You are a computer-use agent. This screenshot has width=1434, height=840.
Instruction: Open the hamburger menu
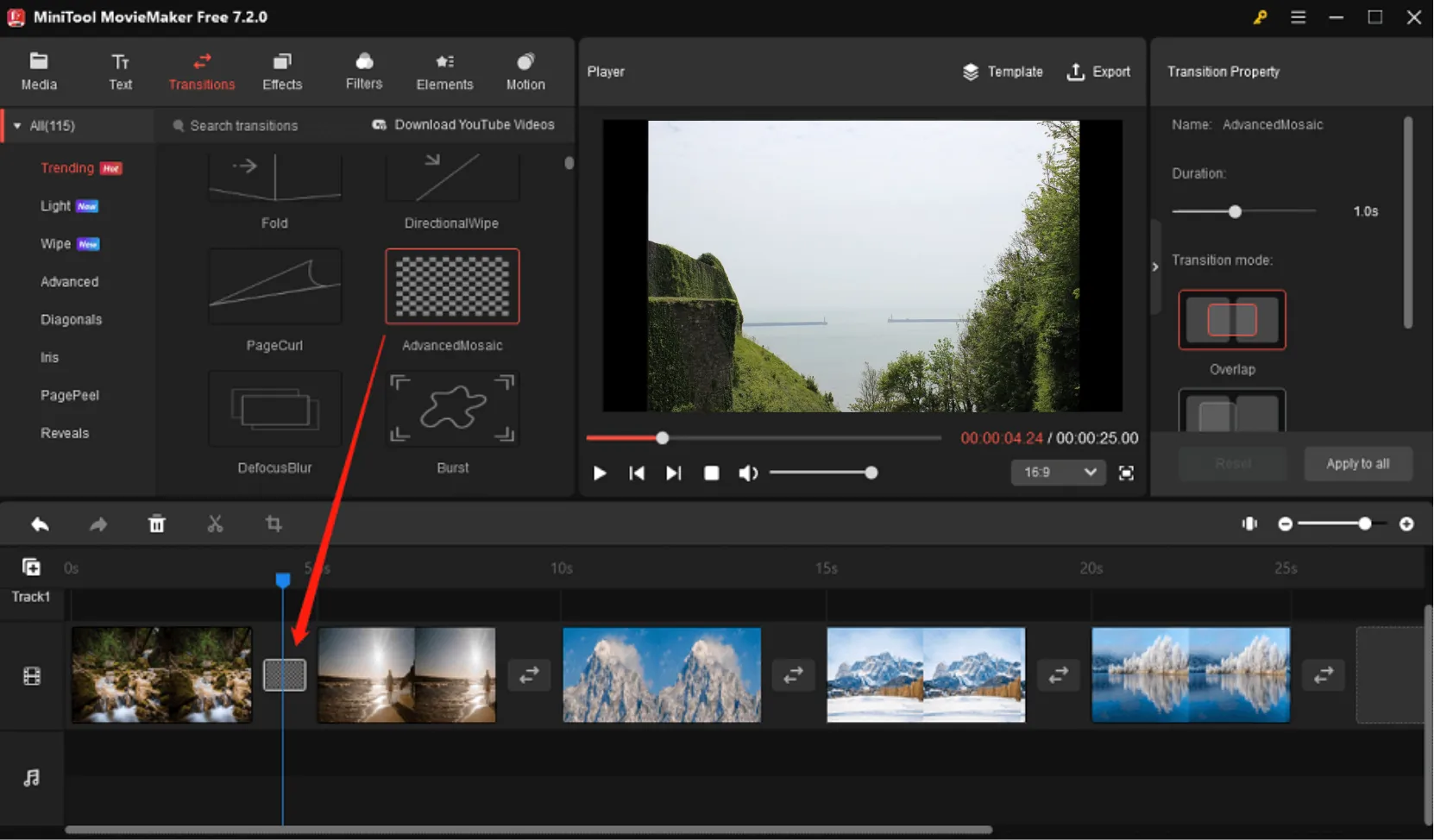[1298, 16]
